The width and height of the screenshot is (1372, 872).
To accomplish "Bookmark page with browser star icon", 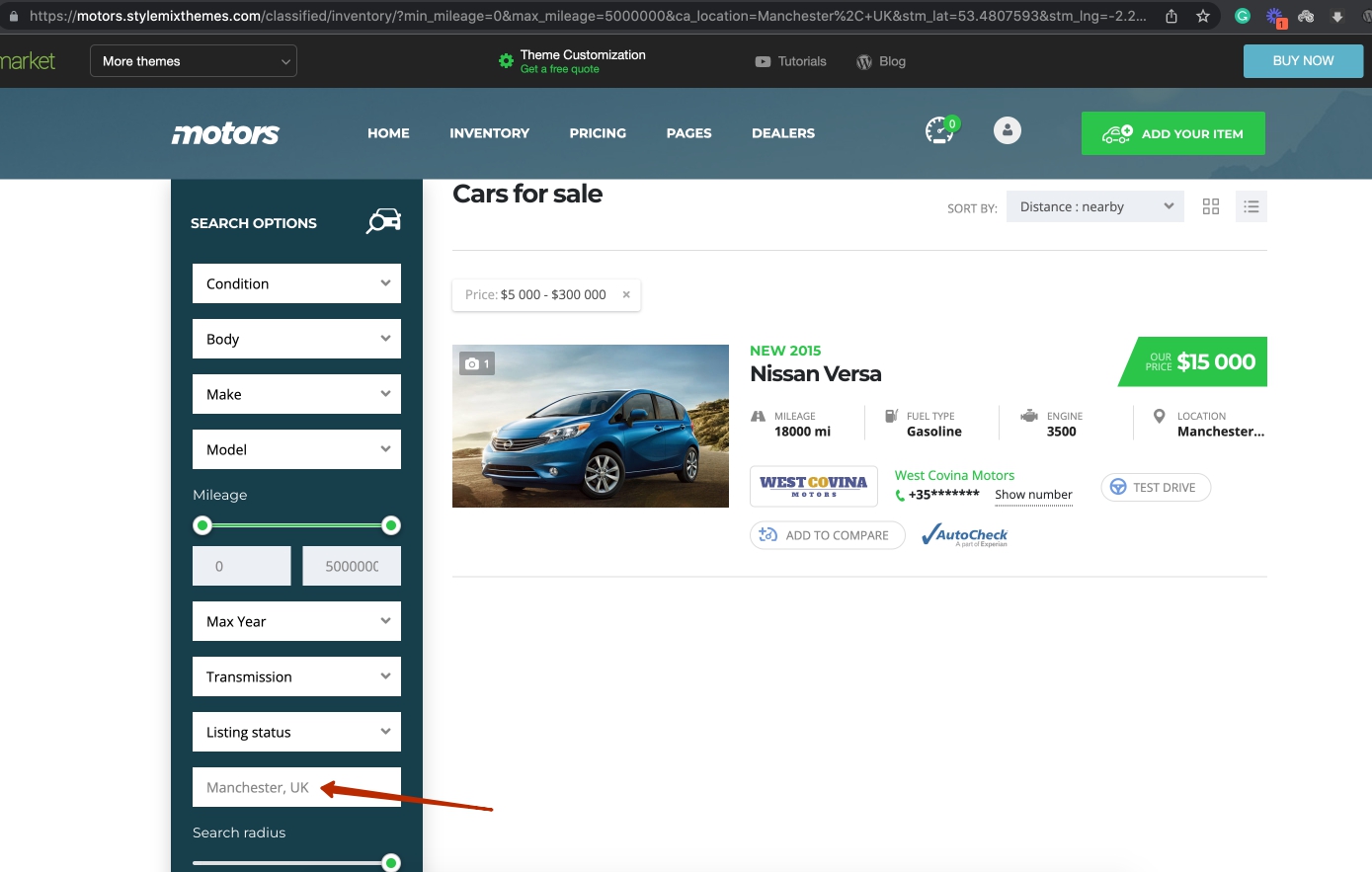I will pyautogui.click(x=1202, y=16).
